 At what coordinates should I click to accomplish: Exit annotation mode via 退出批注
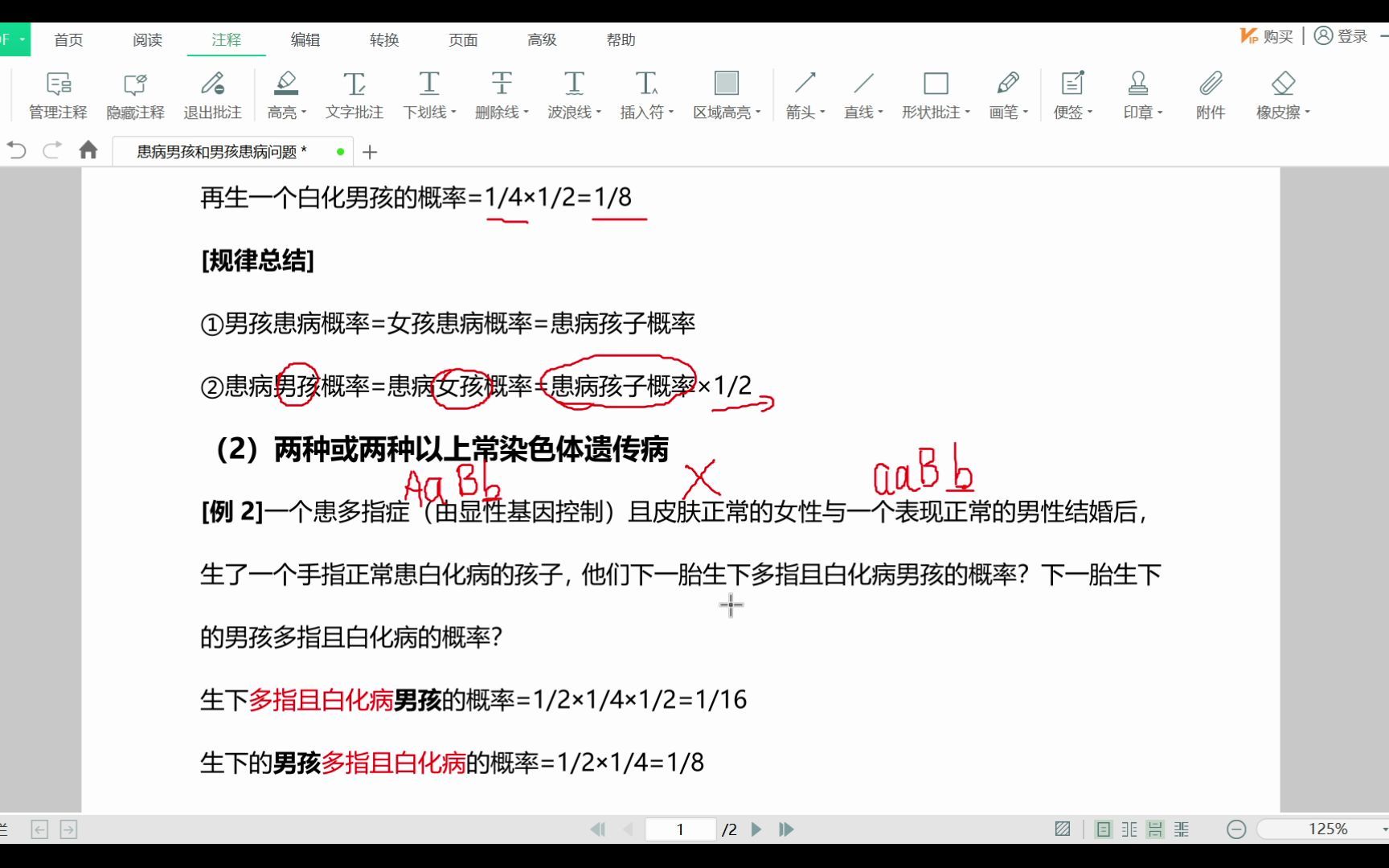(x=212, y=96)
